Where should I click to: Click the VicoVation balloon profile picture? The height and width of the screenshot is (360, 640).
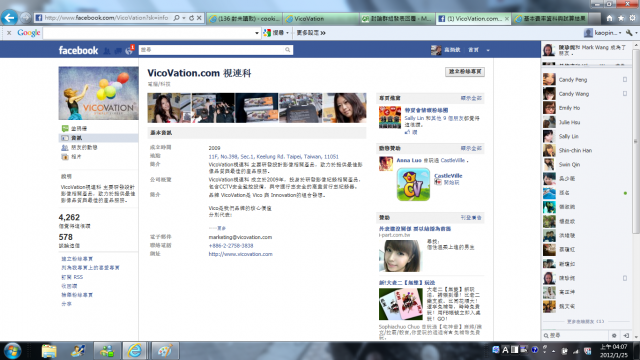coord(98,93)
